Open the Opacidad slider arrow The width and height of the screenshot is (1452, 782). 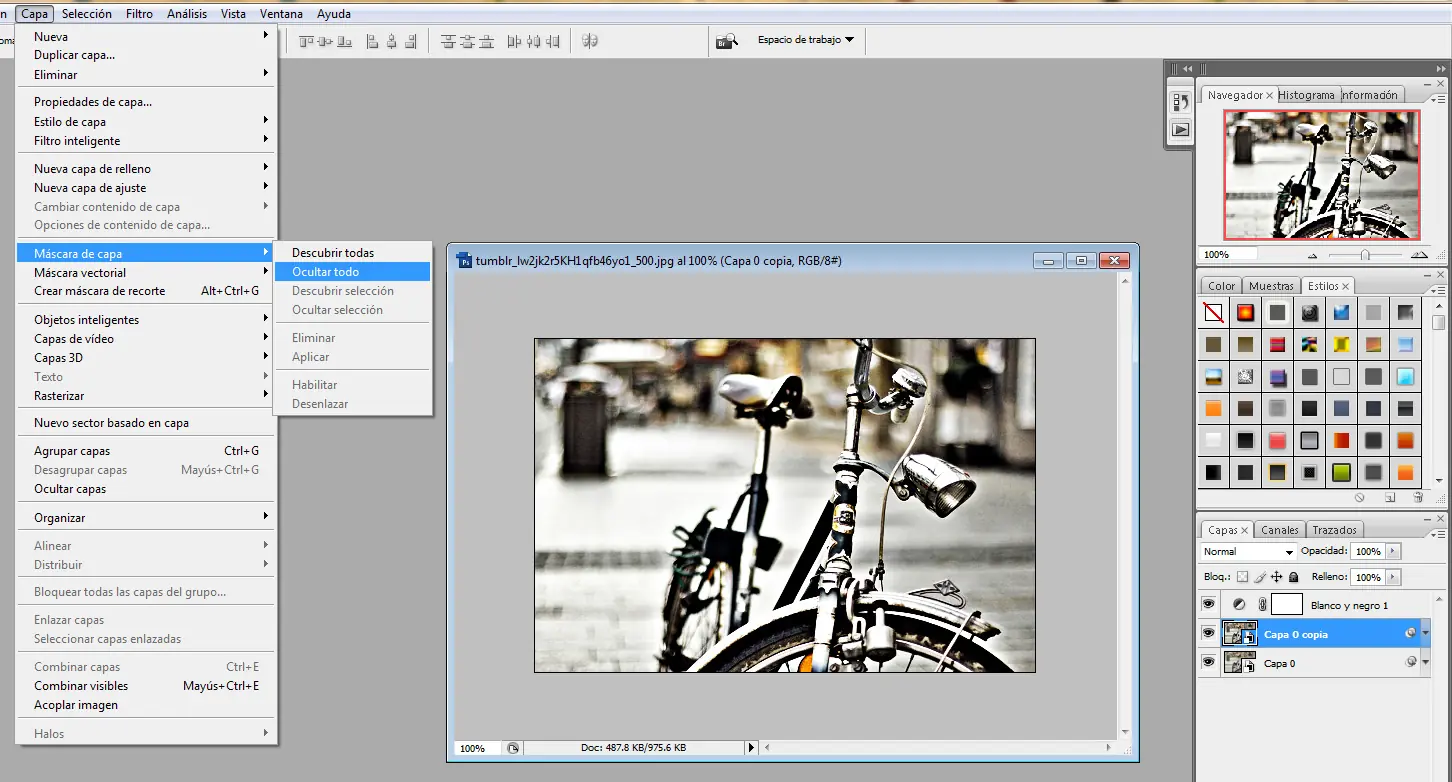(1393, 551)
